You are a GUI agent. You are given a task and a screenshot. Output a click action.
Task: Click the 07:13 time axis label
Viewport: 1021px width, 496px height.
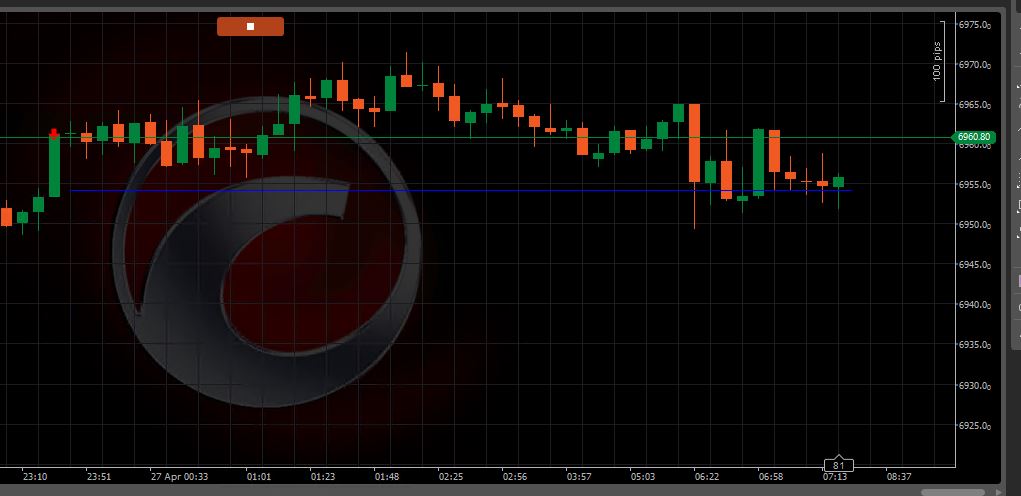click(835, 477)
